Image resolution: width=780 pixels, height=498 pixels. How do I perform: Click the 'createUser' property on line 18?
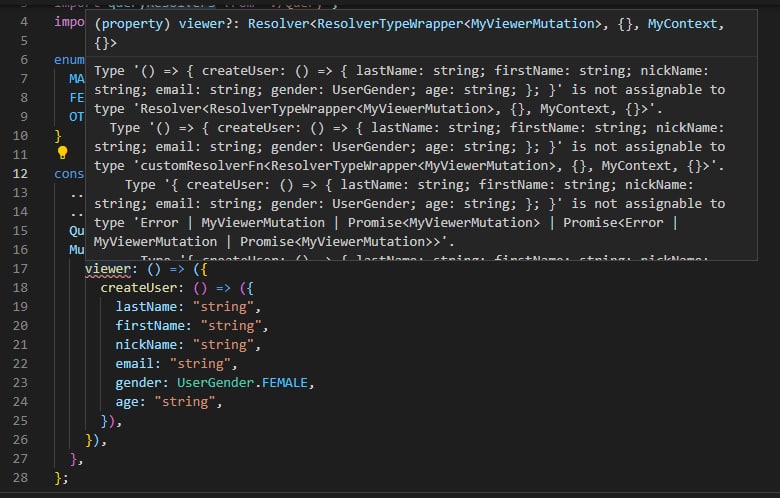[138, 288]
